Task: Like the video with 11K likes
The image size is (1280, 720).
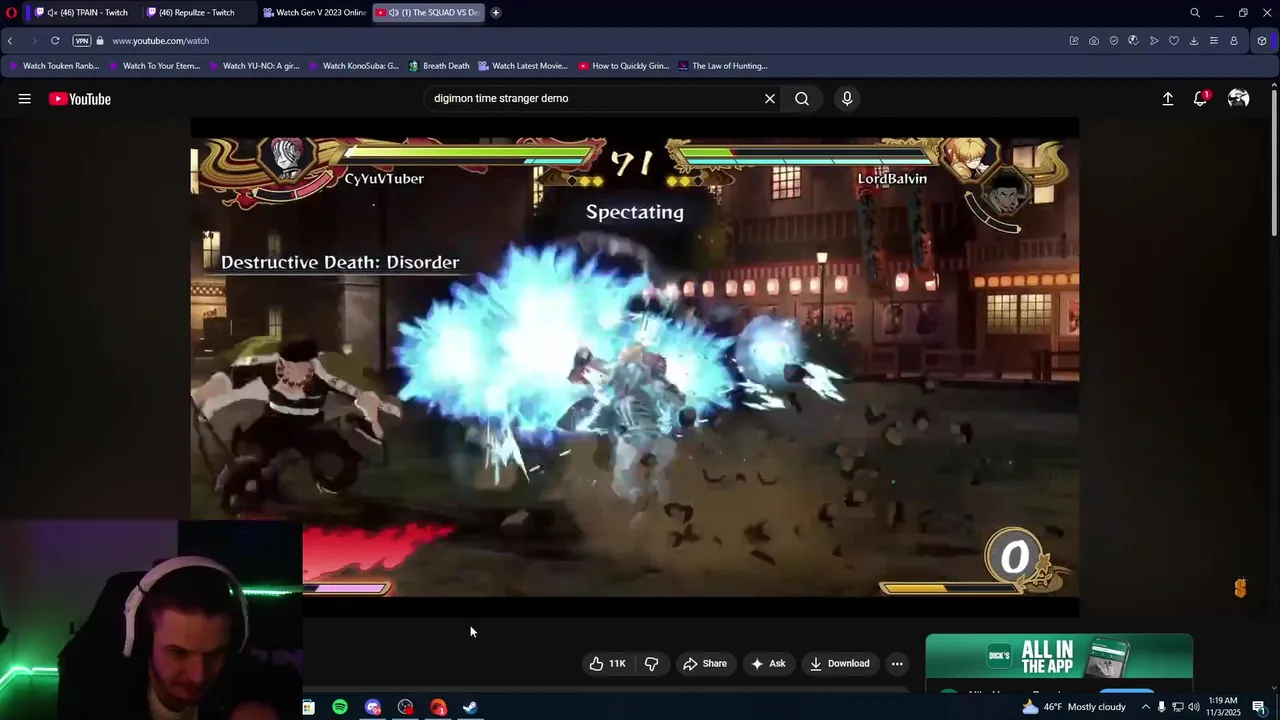Action: click(x=607, y=664)
